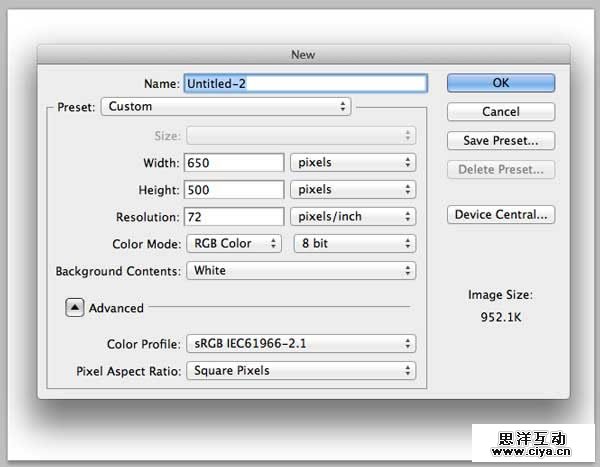The height and width of the screenshot is (467, 600).
Task: Click Save Preset button
Action: click(500, 141)
